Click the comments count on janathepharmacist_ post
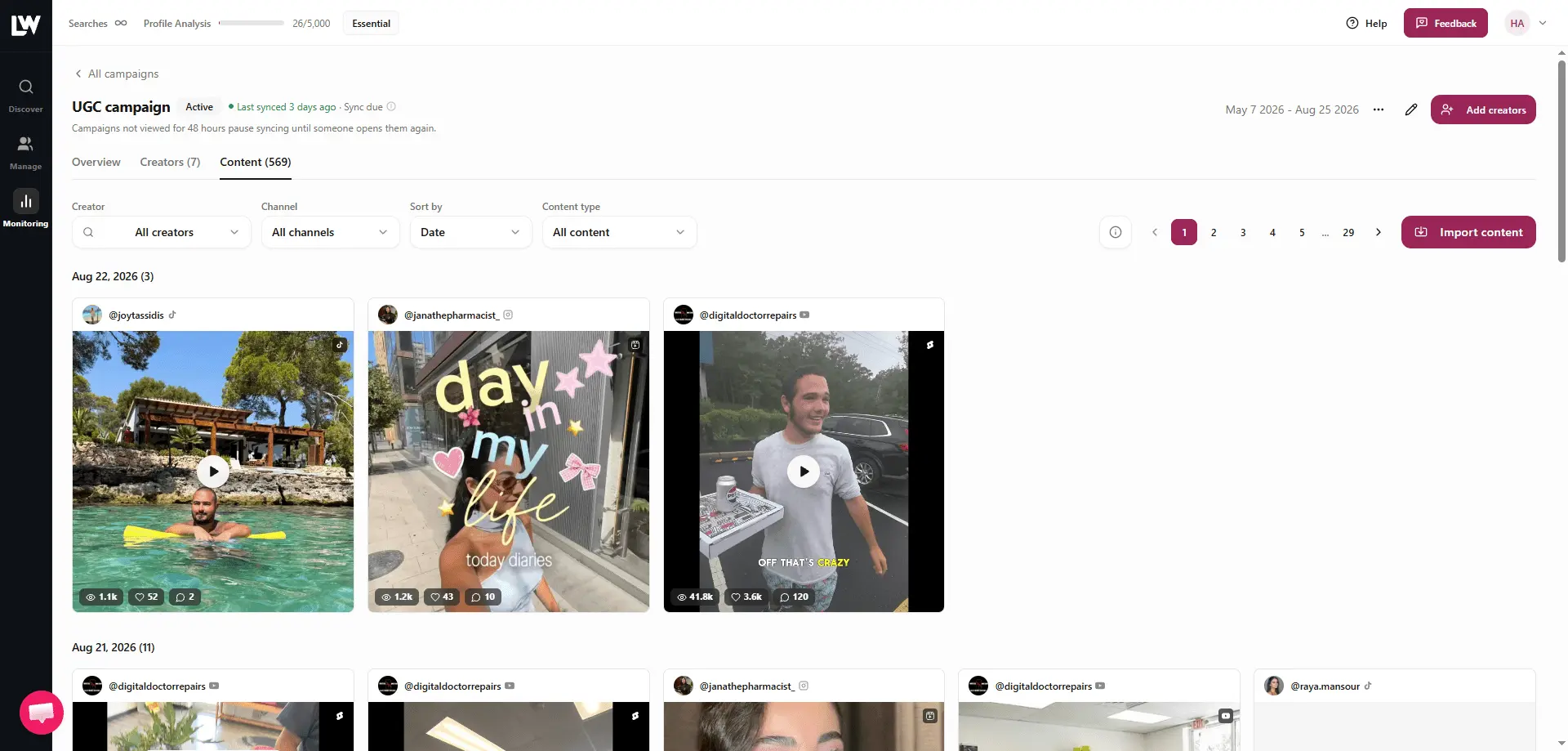The width and height of the screenshot is (1568, 751). point(483,597)
